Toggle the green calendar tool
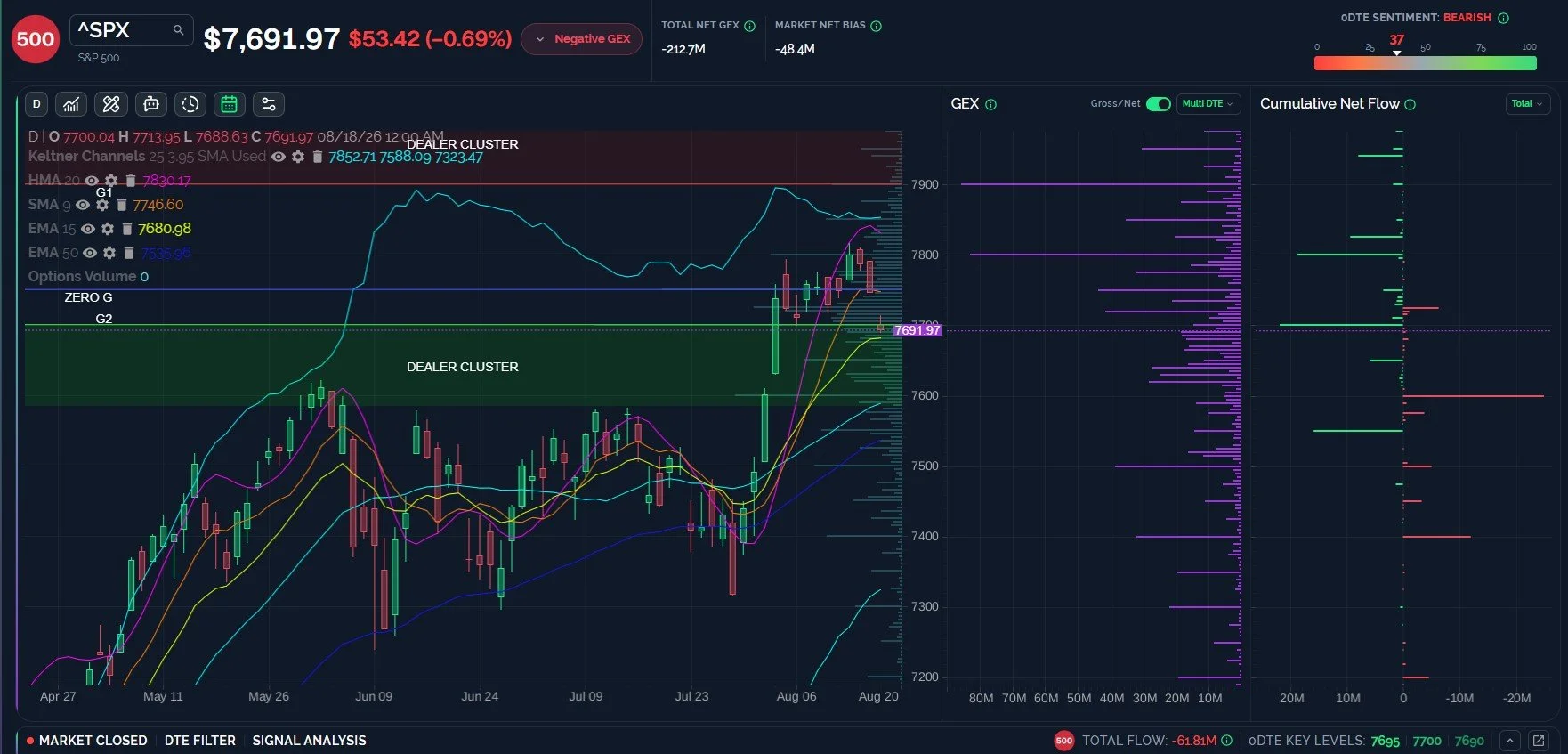This screenshot has width=1568, height=754. 229,104
